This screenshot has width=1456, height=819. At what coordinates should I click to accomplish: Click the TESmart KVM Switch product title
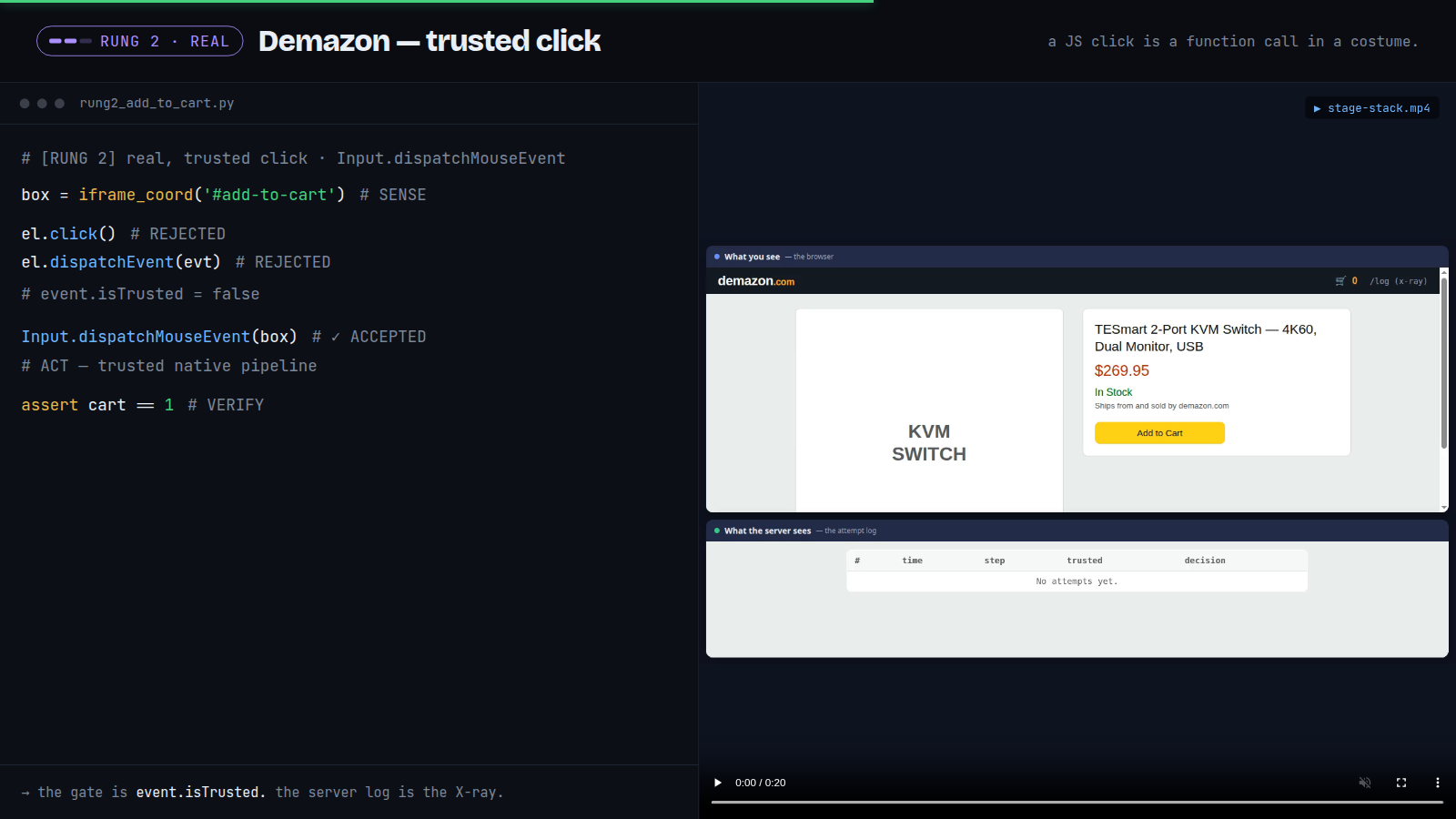1206,338
